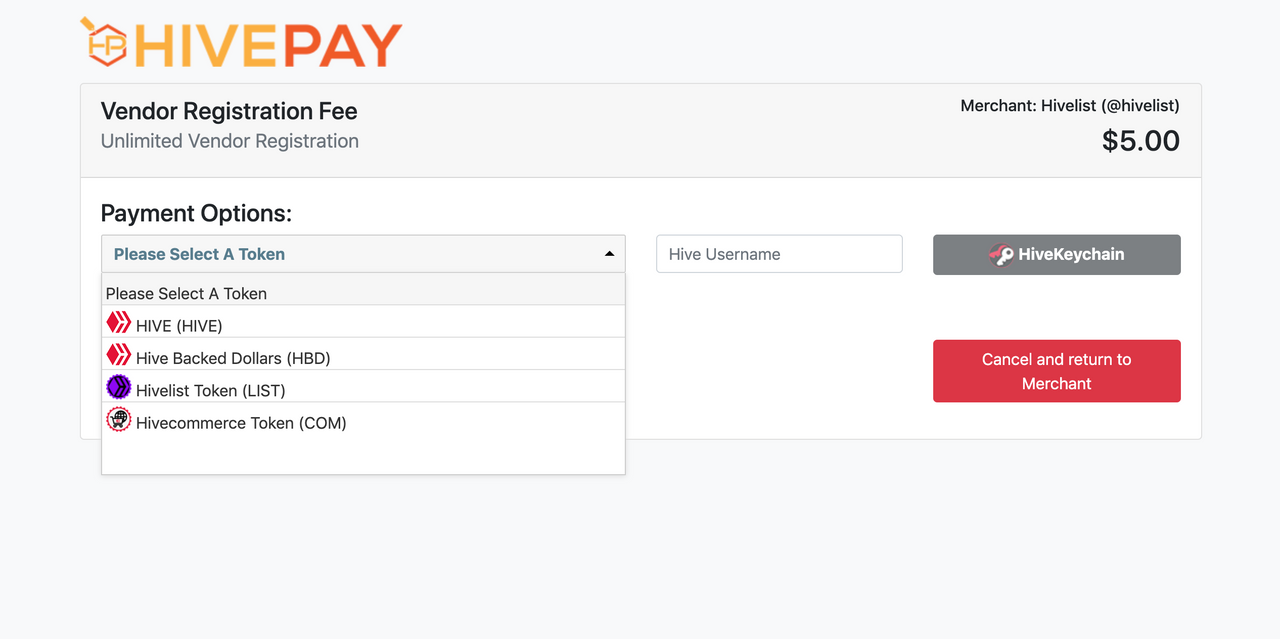Screen dimensions: 1280x639
Task: Click the Hive Backed Dollars red icon
Action: click(119, 354)
